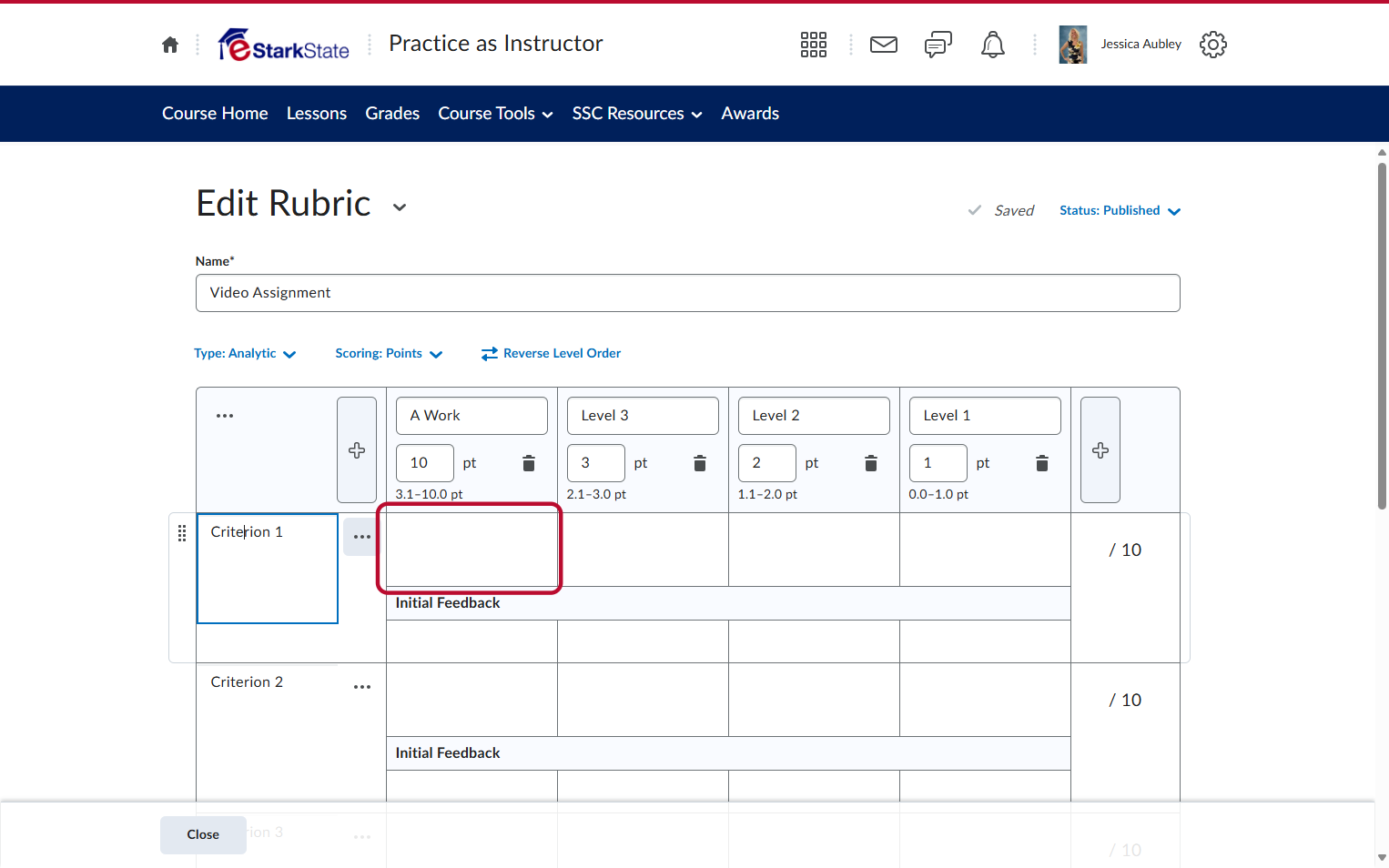
Task: Open the StarkState logo link
Action: coord(284,45)
